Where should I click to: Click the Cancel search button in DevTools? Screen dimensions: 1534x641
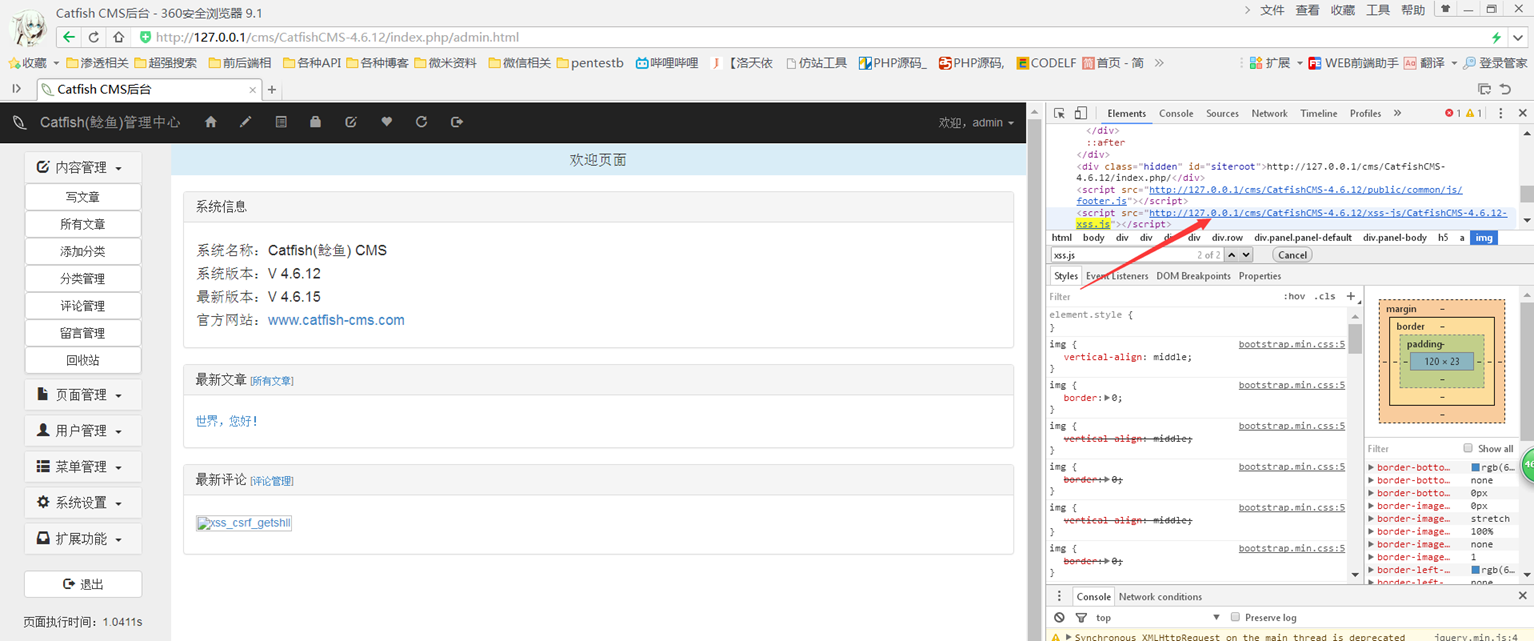pyautogui.click(x=1292, y=255)
